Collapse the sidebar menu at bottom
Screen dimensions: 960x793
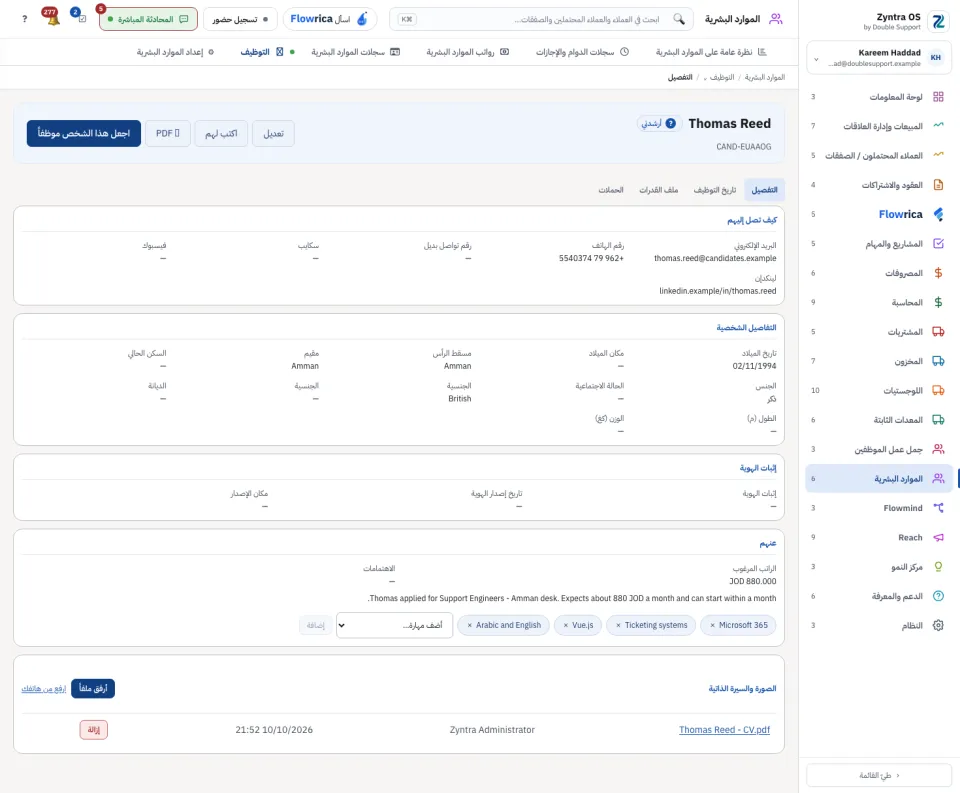(879, 775)
